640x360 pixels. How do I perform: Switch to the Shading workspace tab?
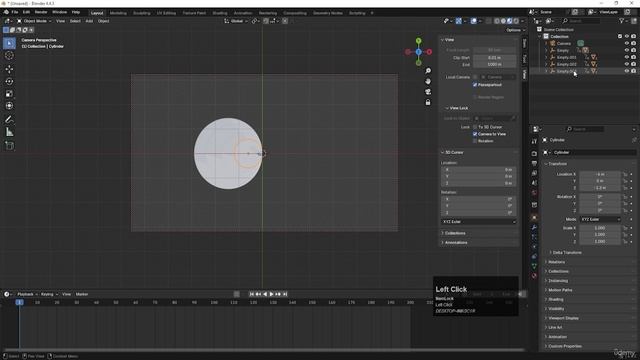[220, 13]
